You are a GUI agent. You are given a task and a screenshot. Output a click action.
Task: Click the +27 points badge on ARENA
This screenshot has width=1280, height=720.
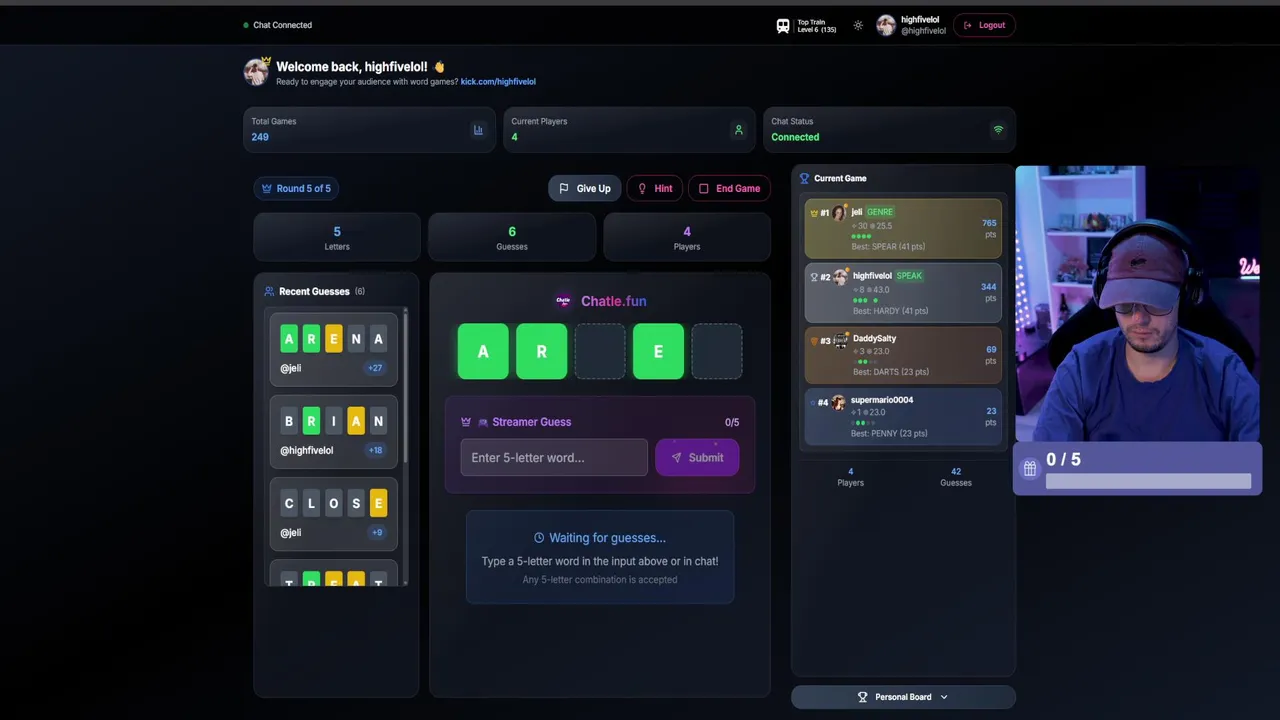coord(375,368)
